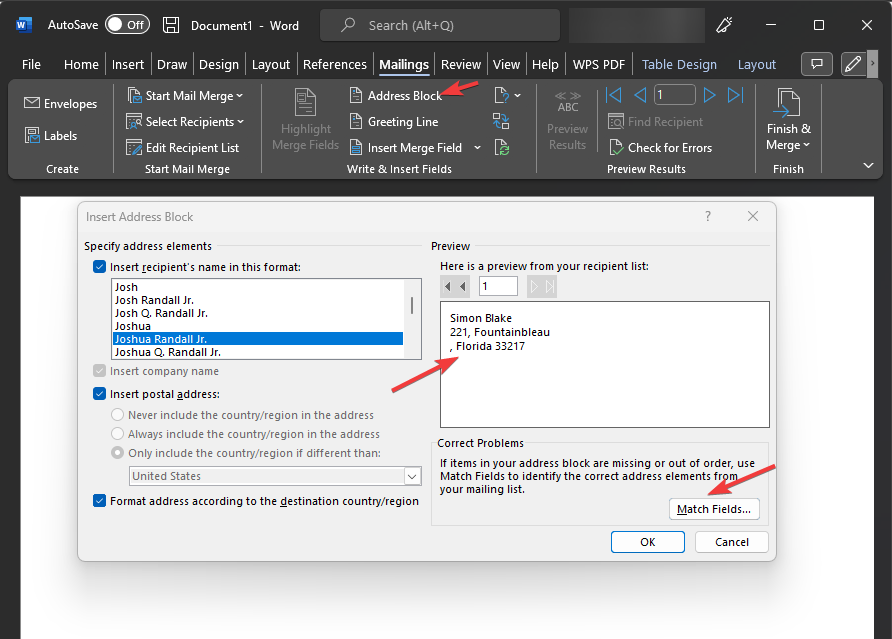Screen dimensions: 892x639
Task: Click the ribbon record number field
Action: pos(675,95)
